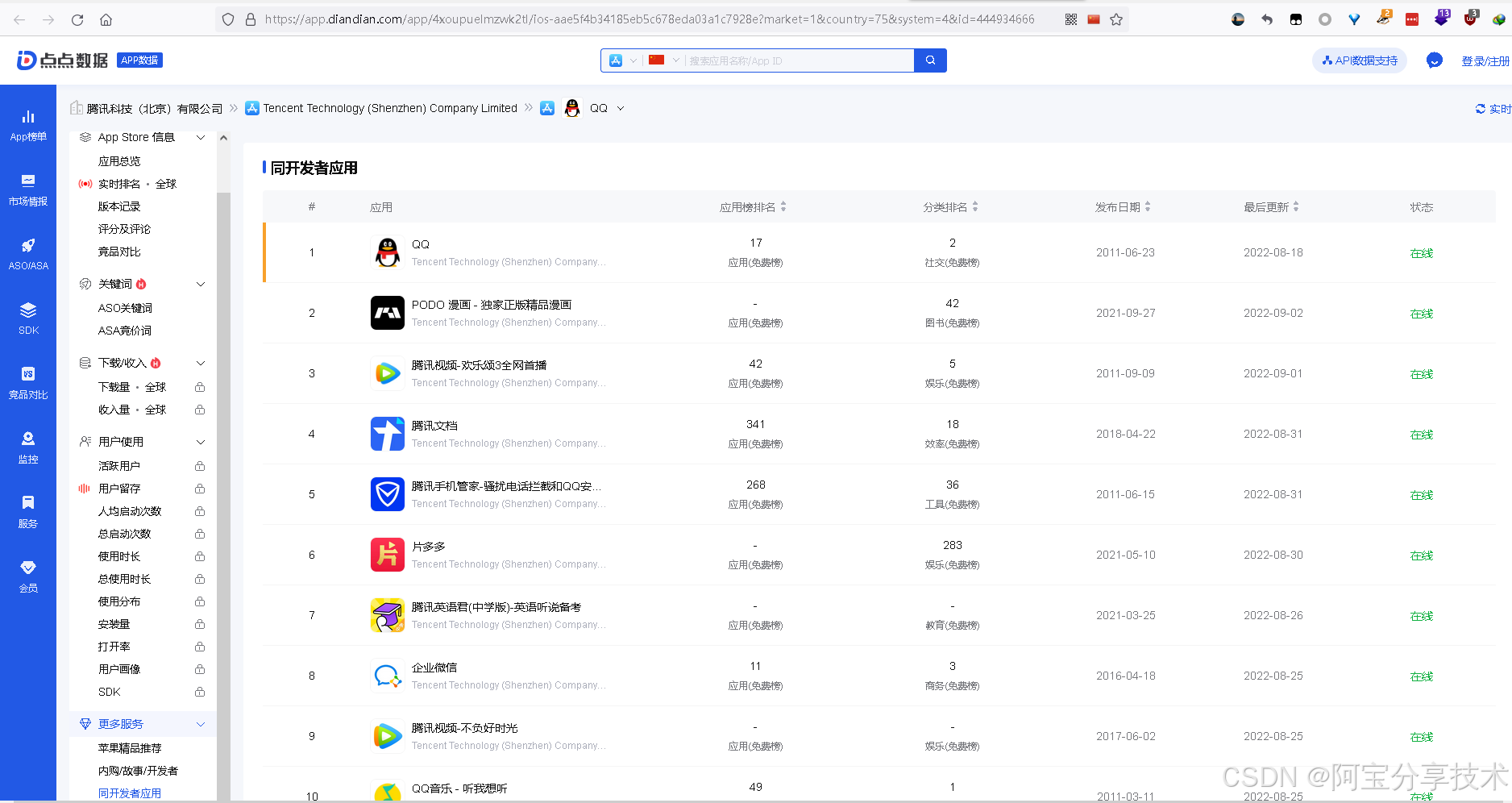Image resolution: width=1512 pixels, height=803 pixels.
Task: Open the App Store platform dropdown in search
Action: (x=623, y=60)
